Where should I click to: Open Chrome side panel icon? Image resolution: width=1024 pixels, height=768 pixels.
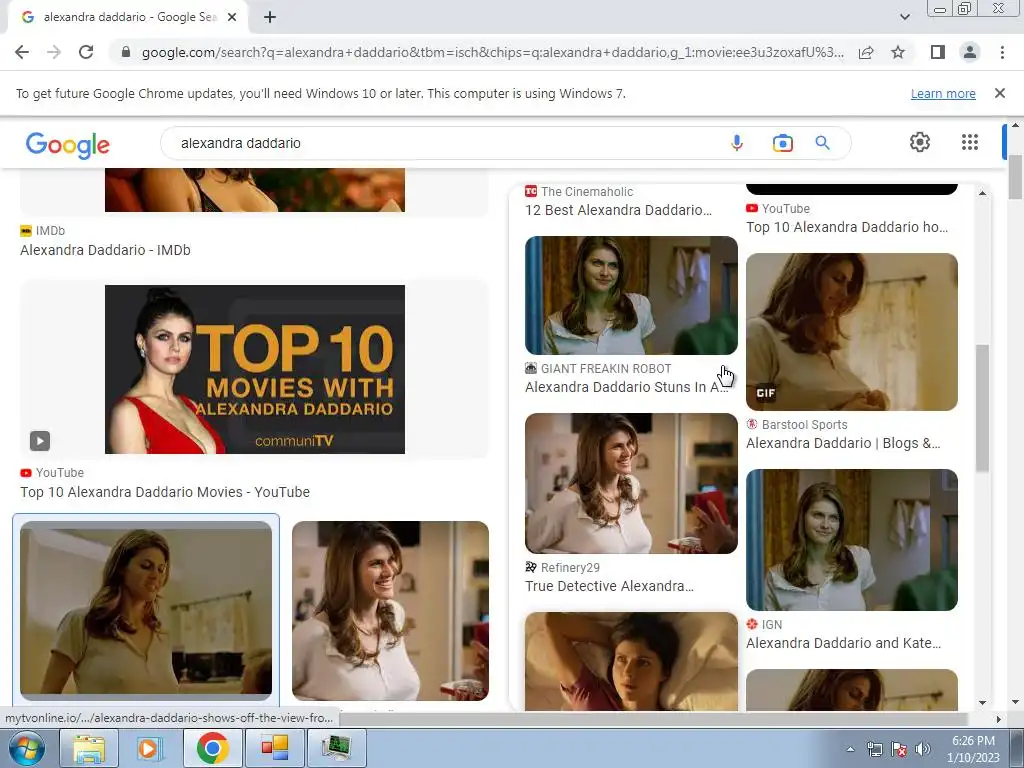pos(938,52)
